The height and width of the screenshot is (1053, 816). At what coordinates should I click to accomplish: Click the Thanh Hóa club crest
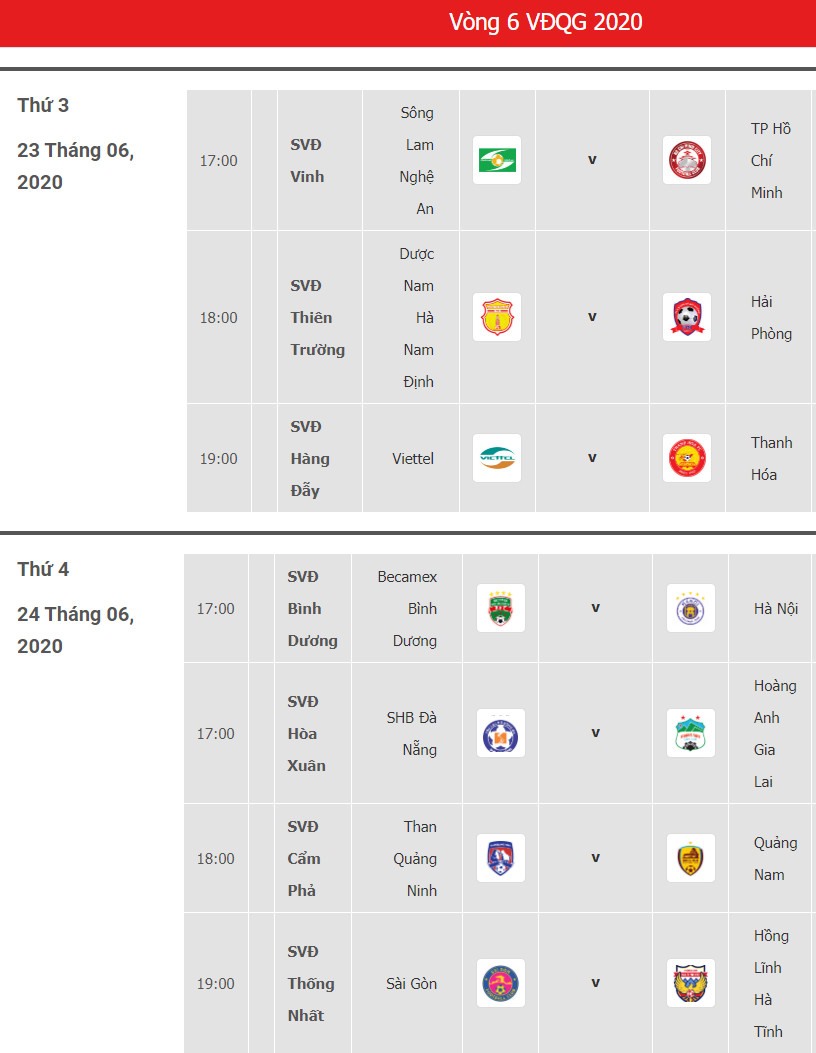pos(686,458)
